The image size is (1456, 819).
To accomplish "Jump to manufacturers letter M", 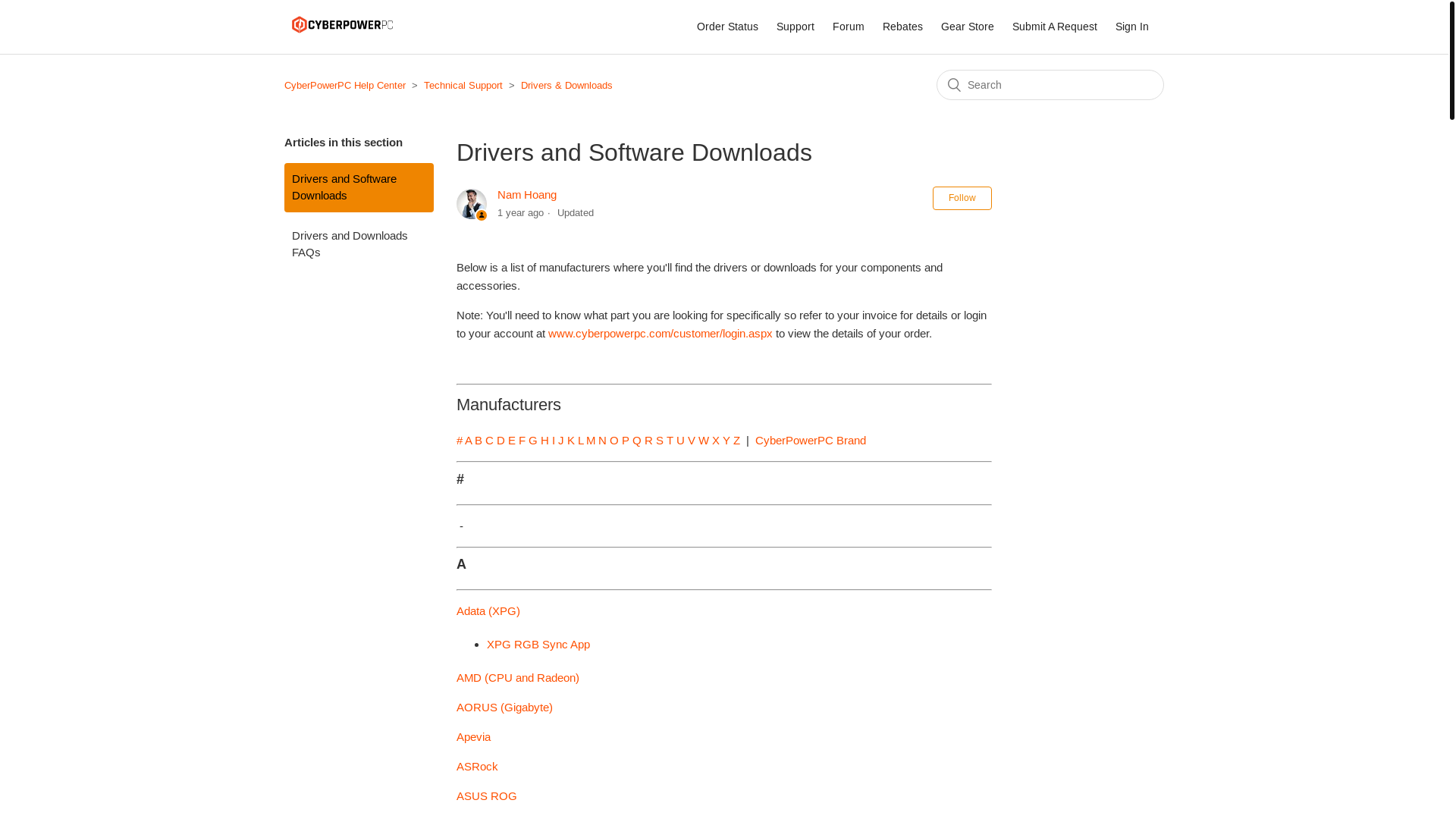I will click(591, 441).
